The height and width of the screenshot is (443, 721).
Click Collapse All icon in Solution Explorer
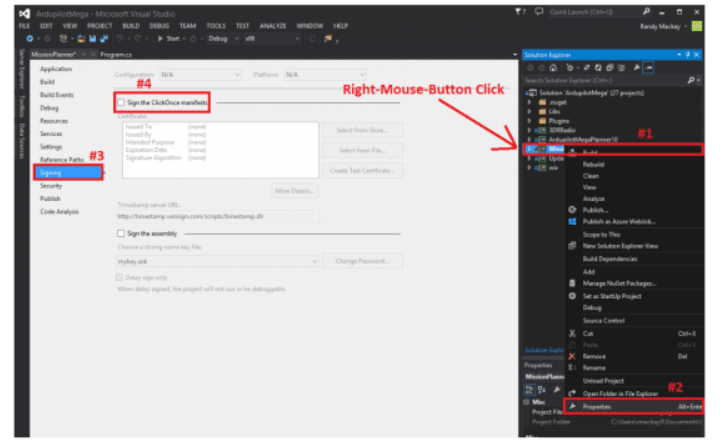(610, 68)
